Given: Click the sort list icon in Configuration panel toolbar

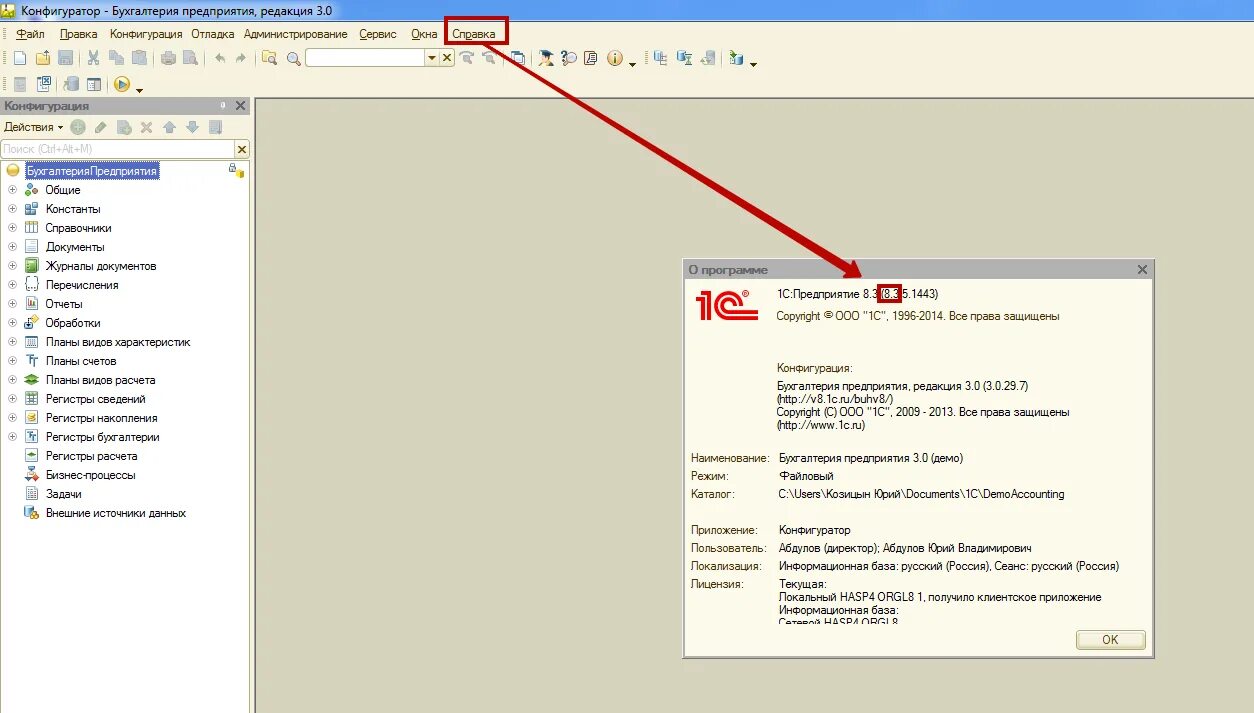Looking at the screenshot, I should (x=215, y=127).
